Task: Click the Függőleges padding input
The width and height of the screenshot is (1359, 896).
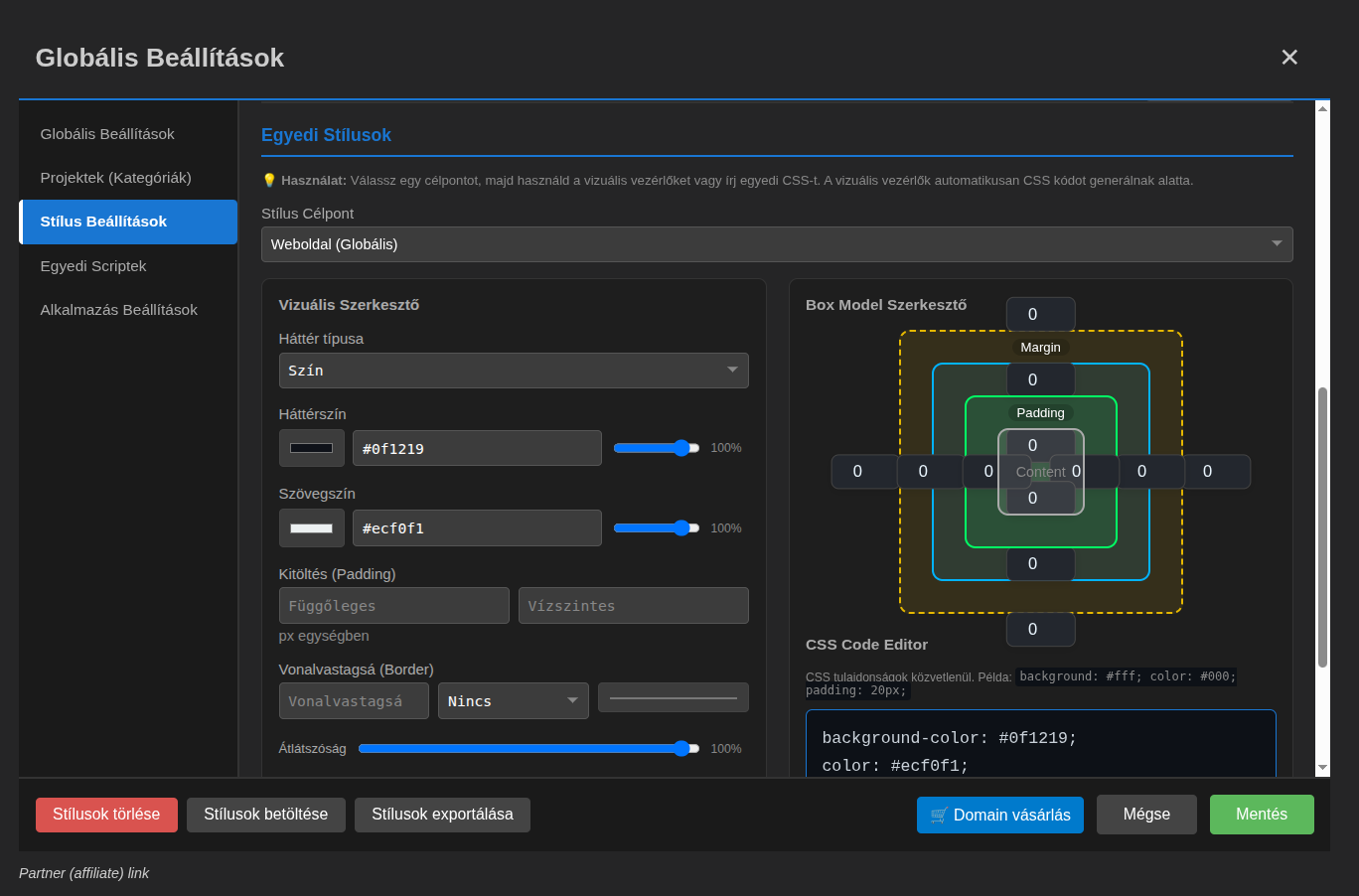Action: (393, 606)
